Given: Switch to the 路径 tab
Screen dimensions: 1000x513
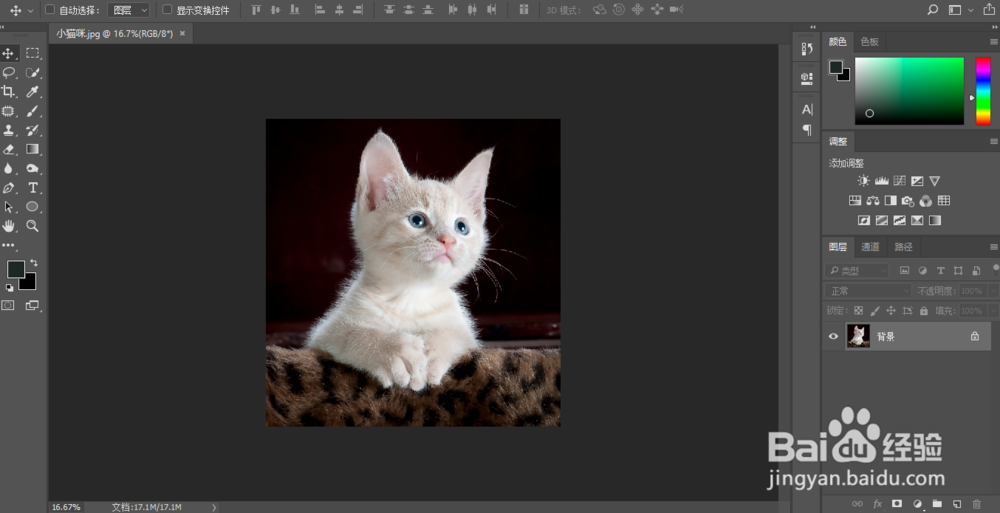Looking at the screenshot, I should (904, 247).
